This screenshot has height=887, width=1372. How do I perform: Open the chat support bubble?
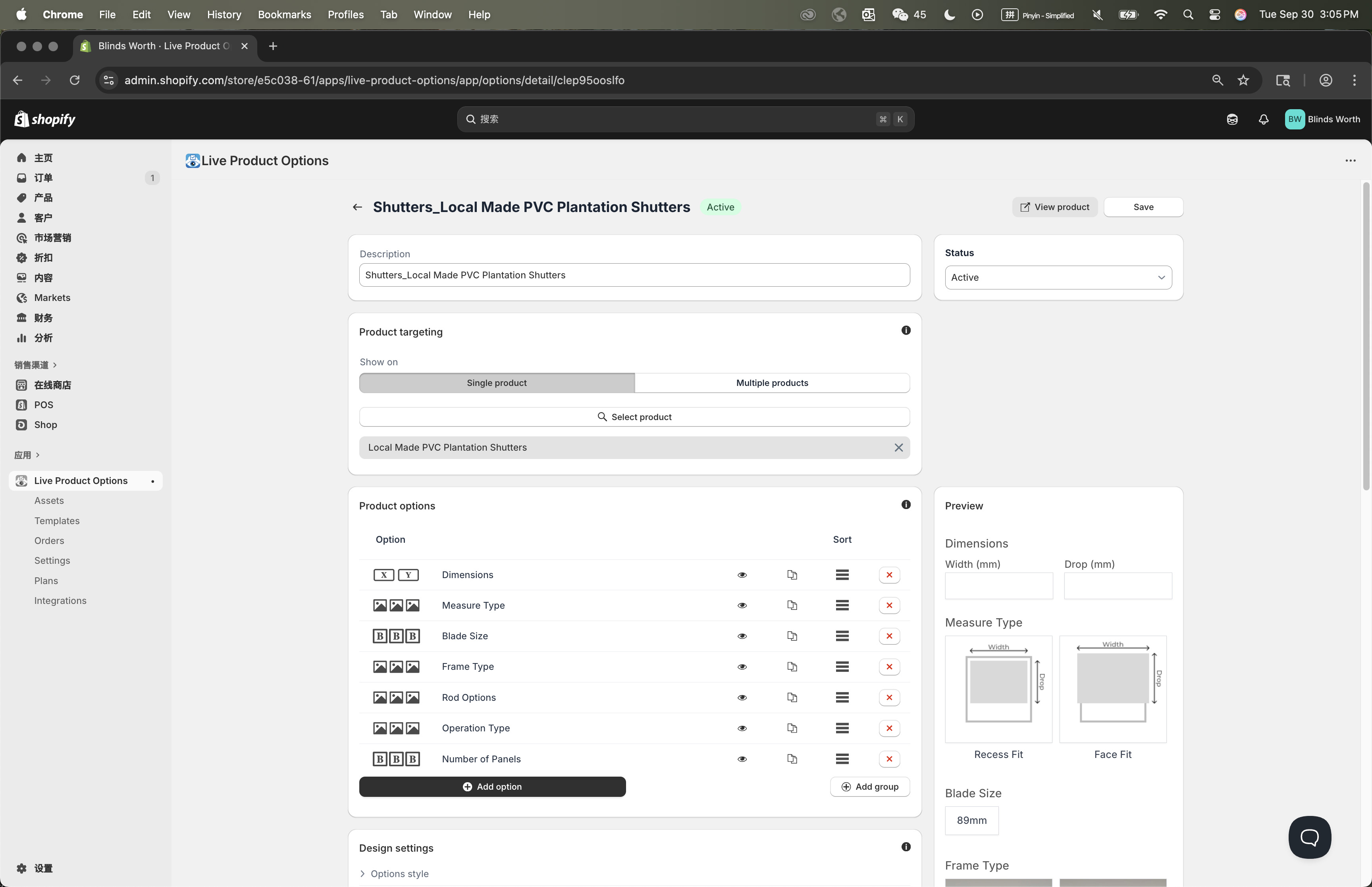click(x=1309, y=837)
